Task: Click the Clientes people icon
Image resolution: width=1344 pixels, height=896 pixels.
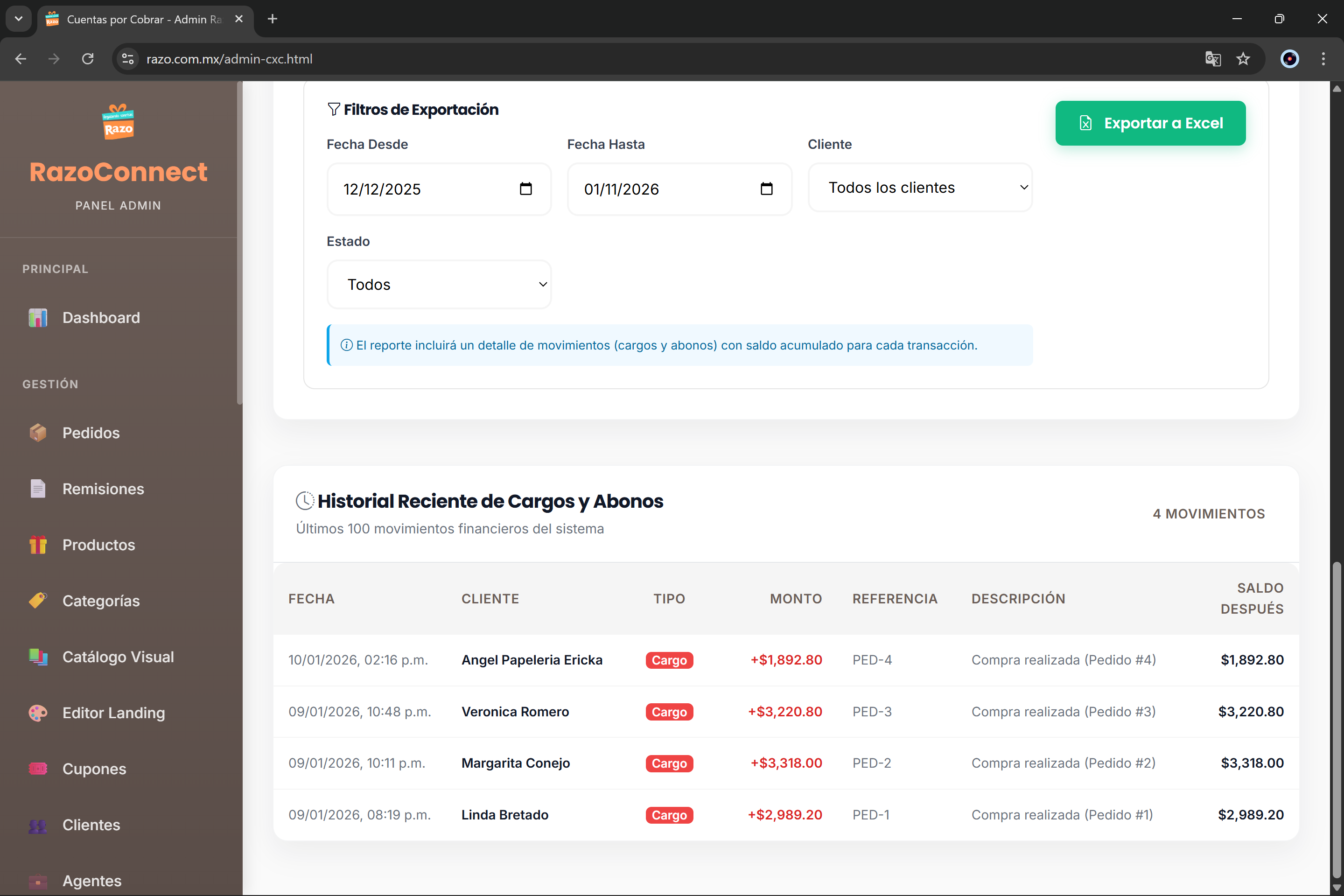Action: point(38,825)
